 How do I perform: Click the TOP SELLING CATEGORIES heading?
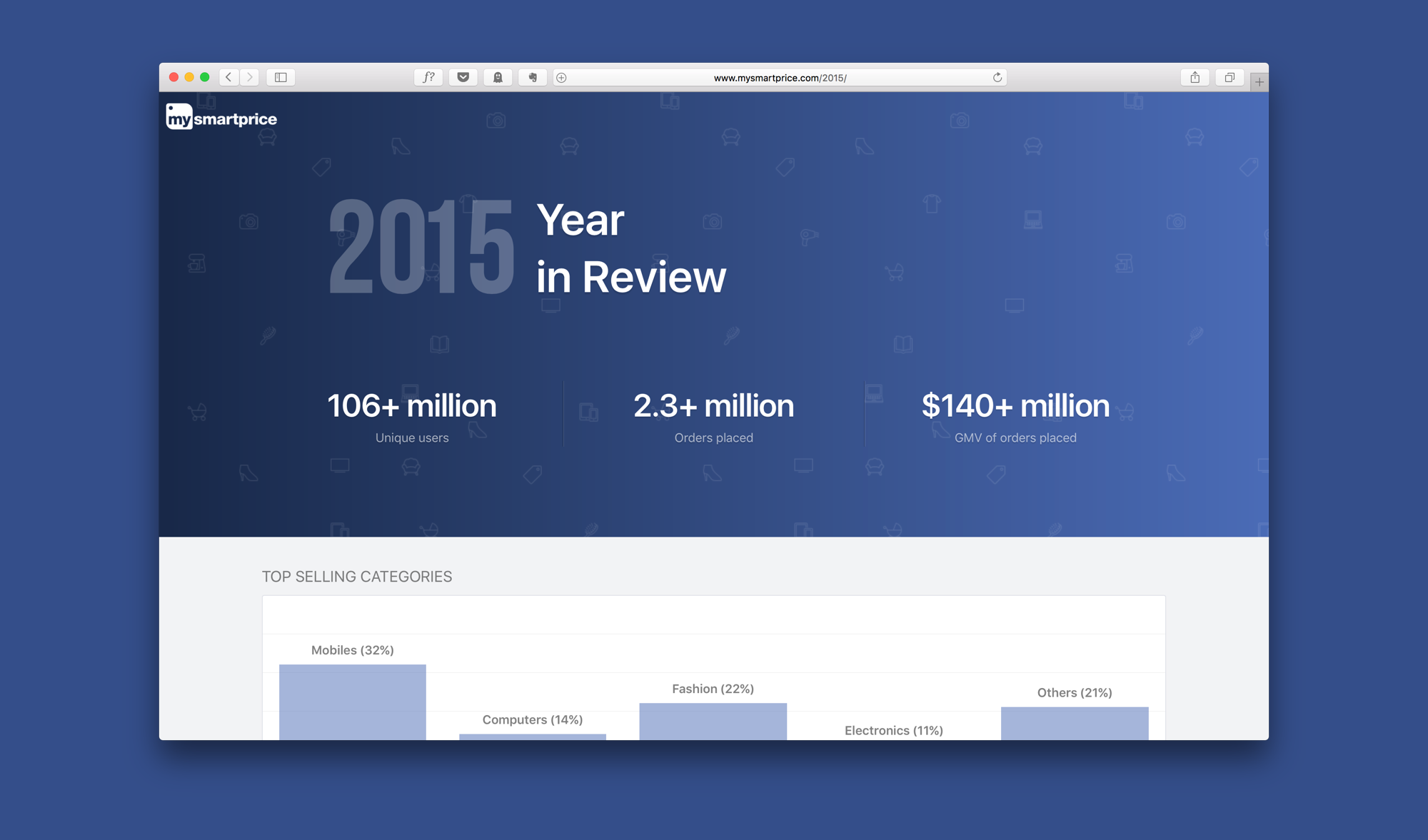coord(357,577)
